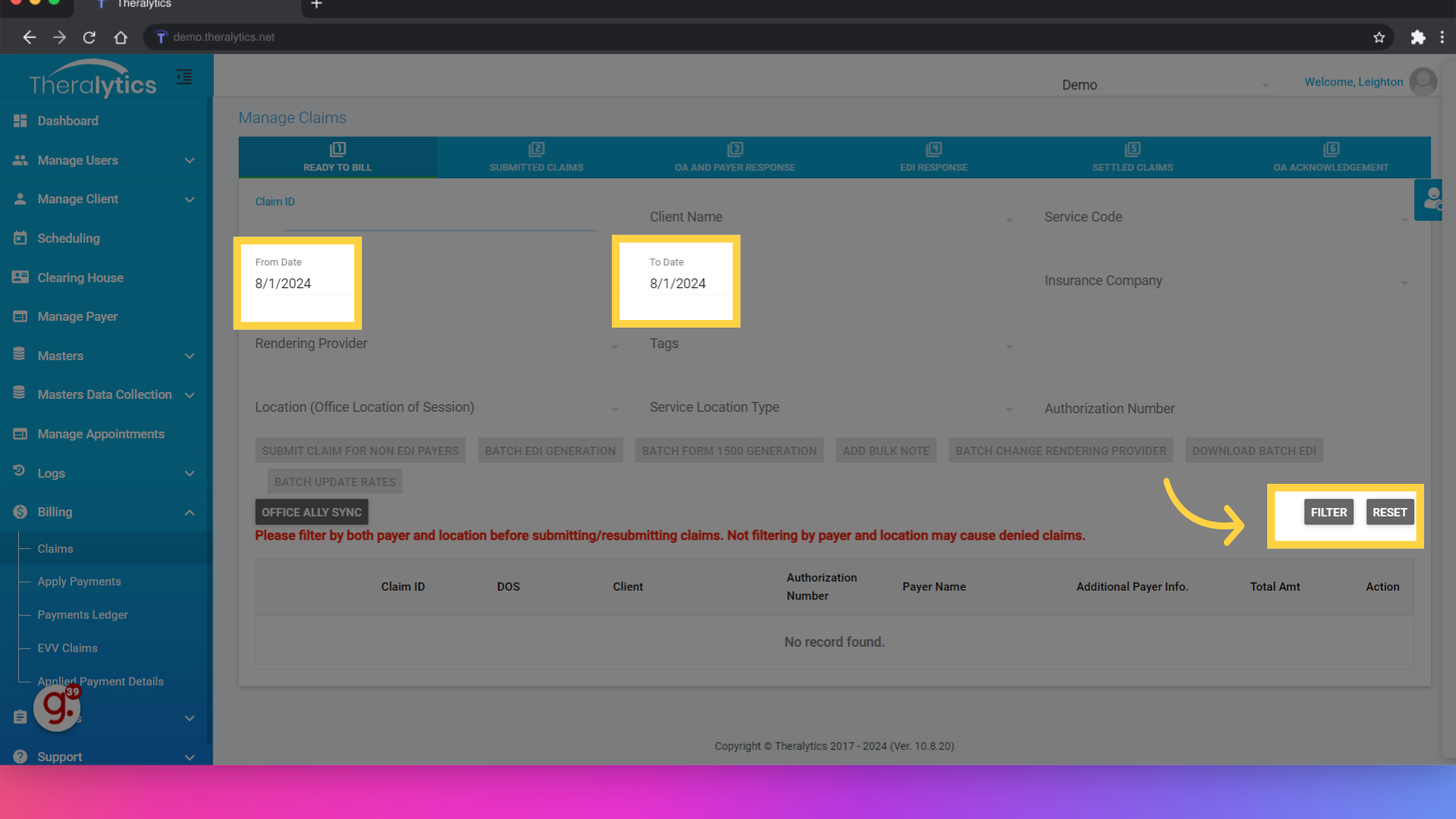Click the EDI Response tab icon

tap(933, 149)
